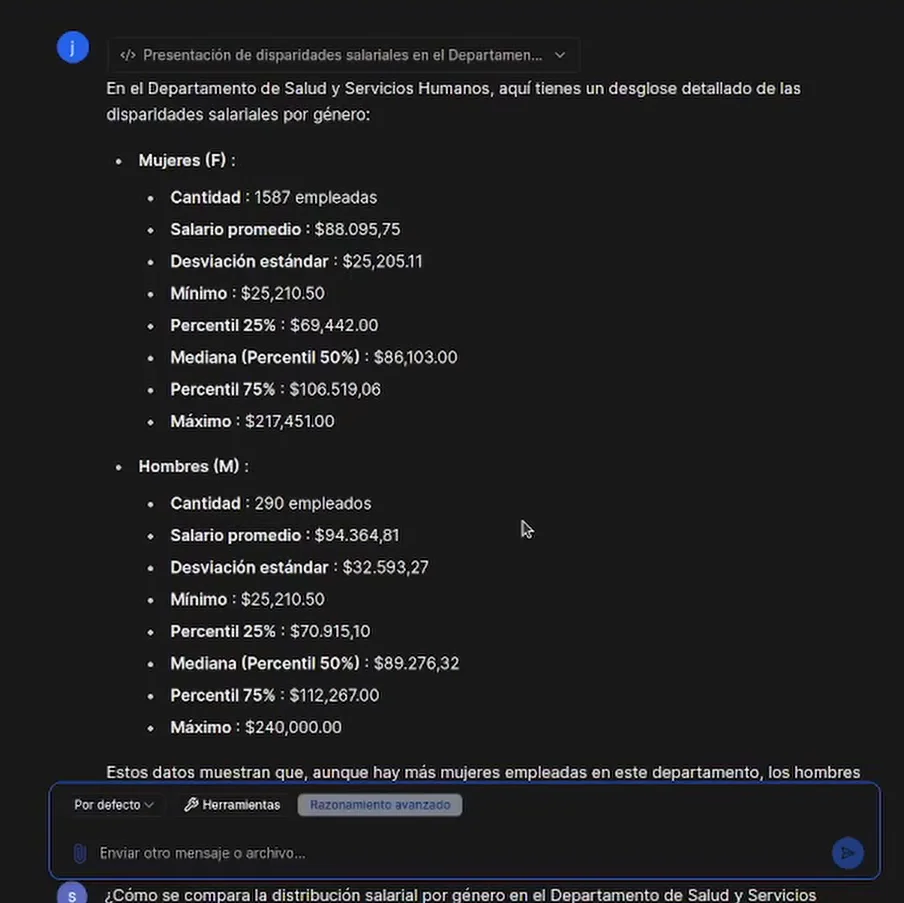Screen dimensions: 904x903
Task: Click the paperclip attach file icon
Action: [79, 853]
